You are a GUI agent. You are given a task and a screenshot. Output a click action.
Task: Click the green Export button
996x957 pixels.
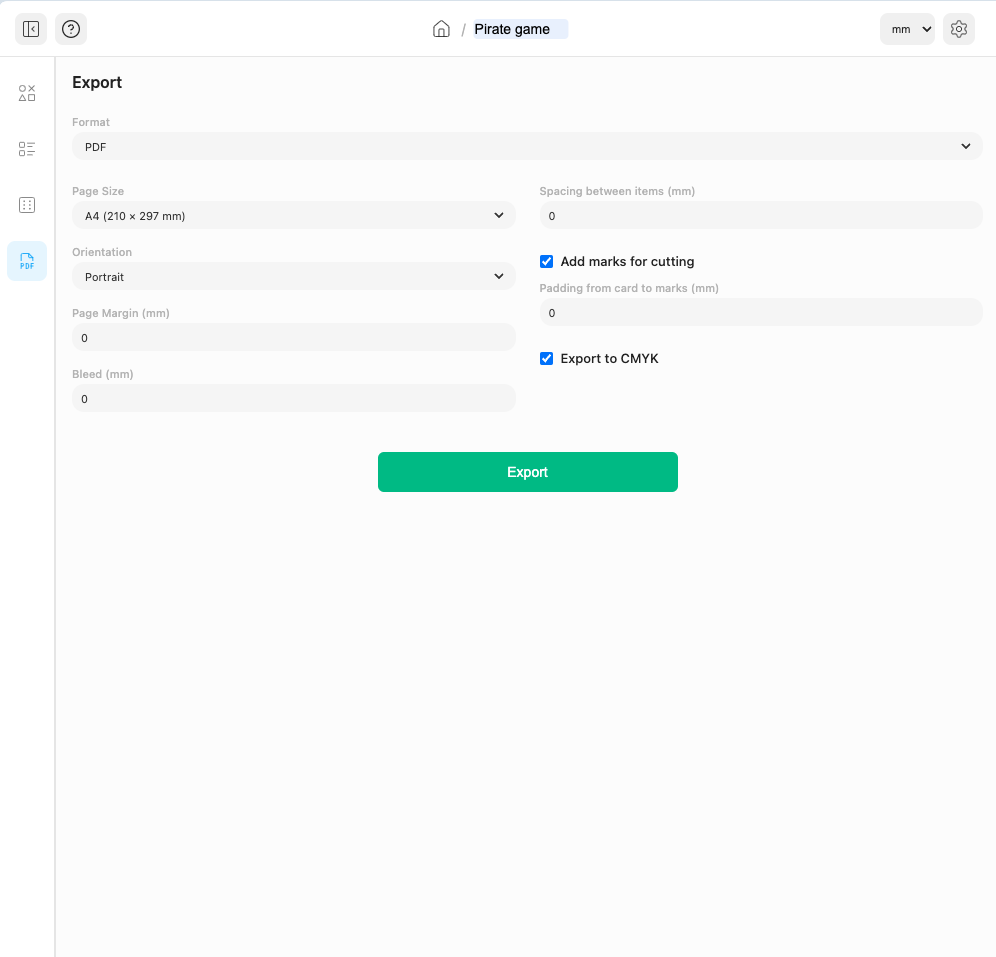click(528, 472)
